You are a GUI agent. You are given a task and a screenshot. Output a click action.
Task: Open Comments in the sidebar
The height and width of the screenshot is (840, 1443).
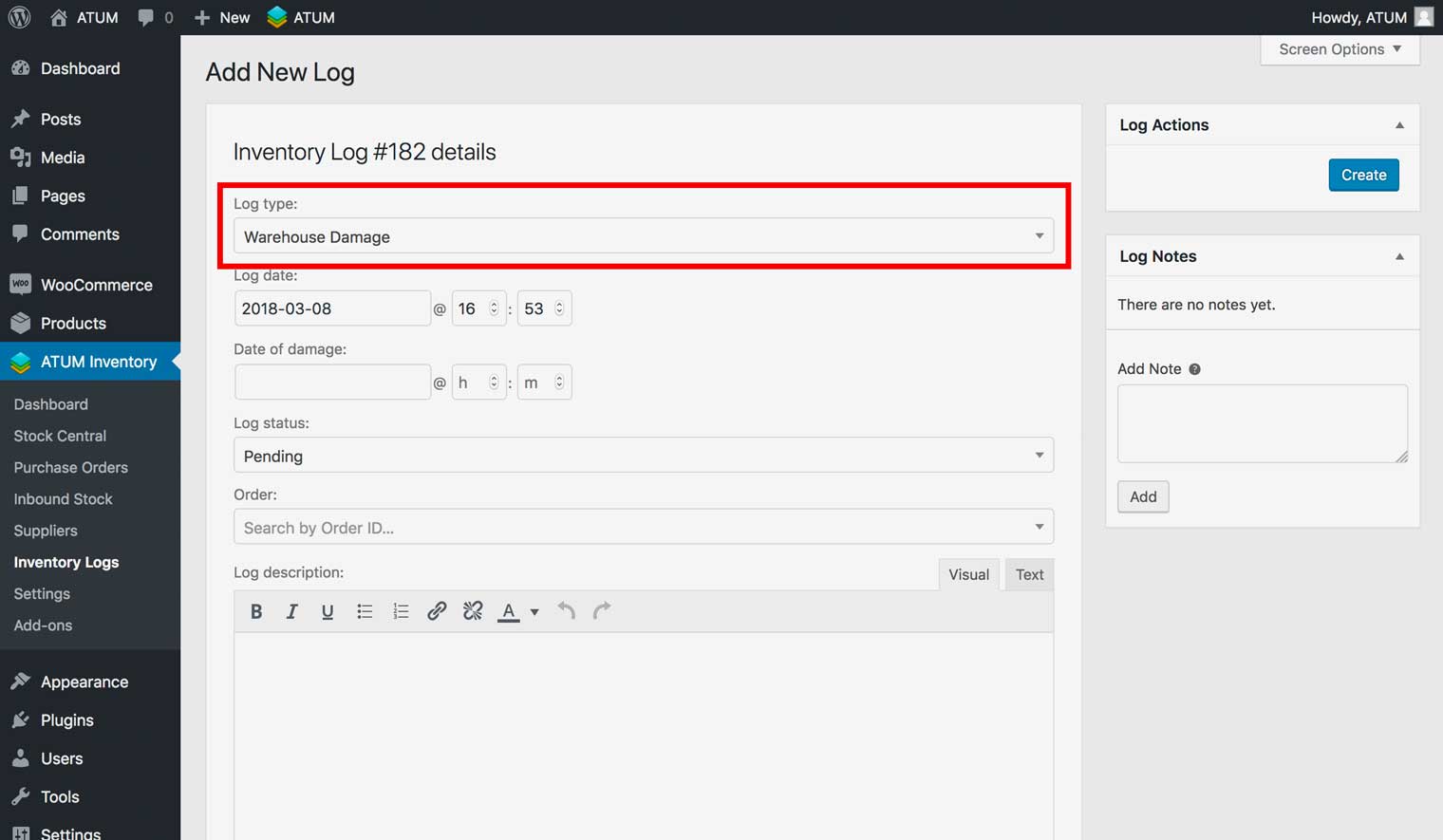click(x=90, y=234)
